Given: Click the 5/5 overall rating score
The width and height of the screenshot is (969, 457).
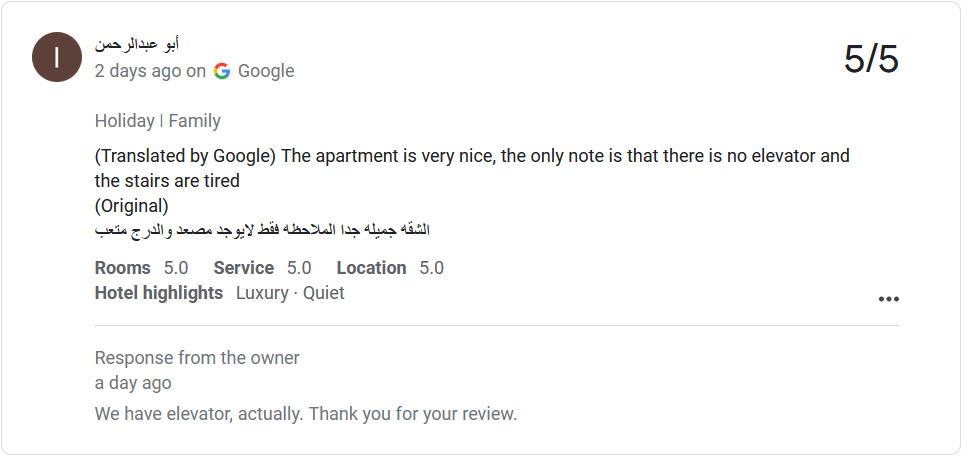Looking at the screenshot, I should (x=871, y=60).
